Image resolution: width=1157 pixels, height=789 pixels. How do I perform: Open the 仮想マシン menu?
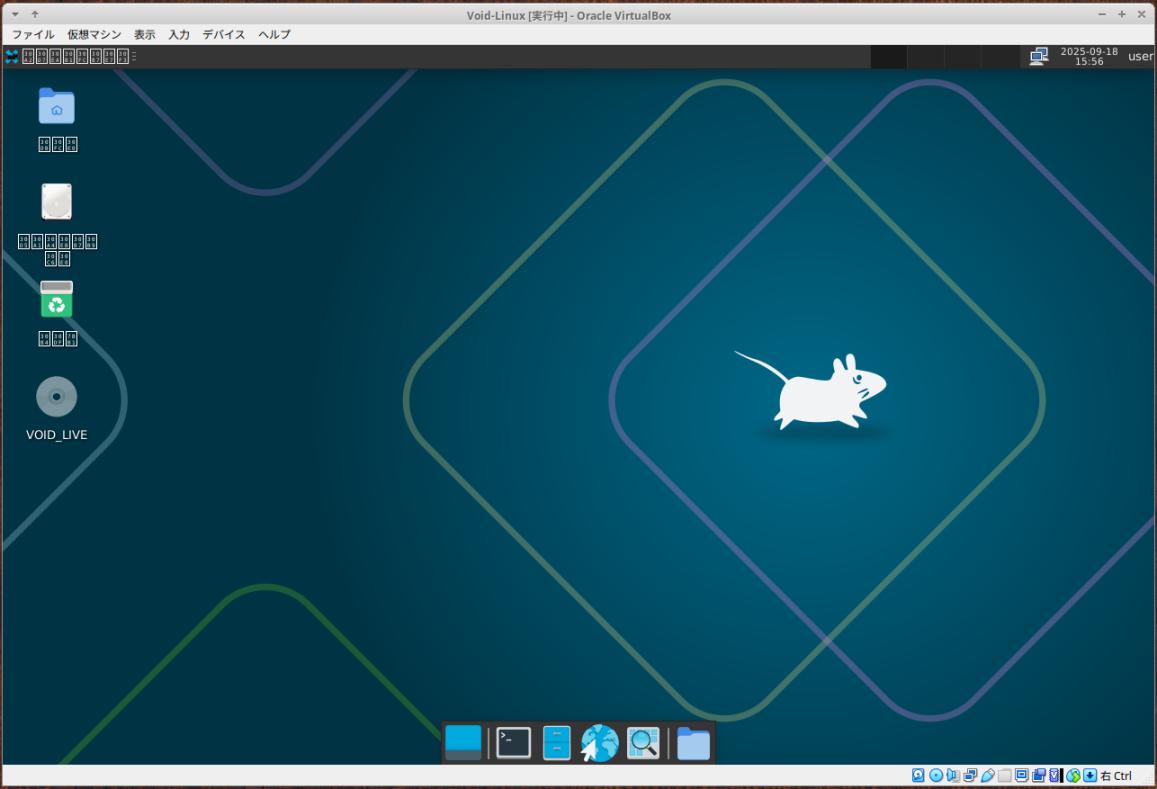point(94,35)
